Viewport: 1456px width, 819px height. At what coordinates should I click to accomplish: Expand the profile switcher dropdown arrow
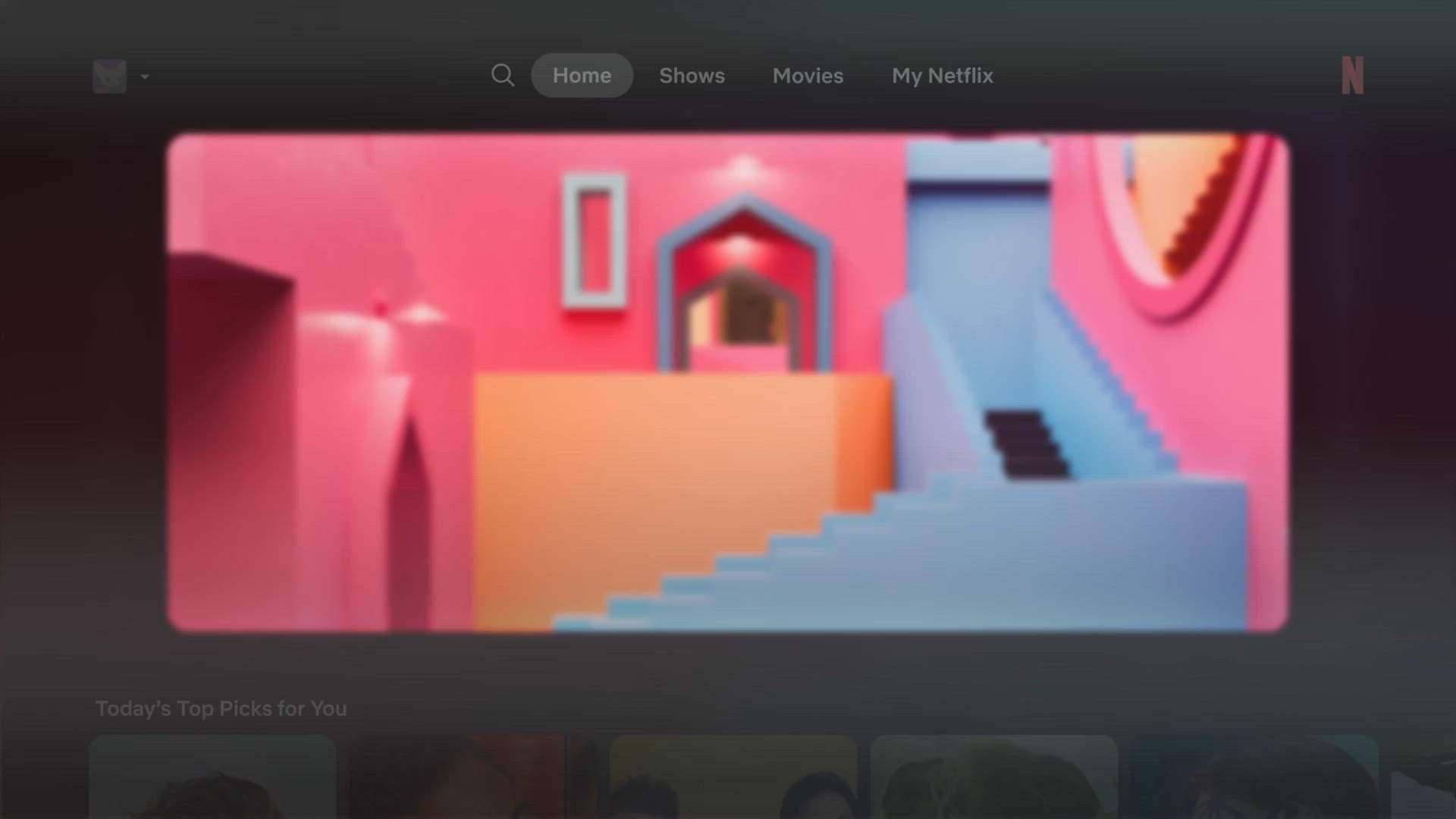pos(145,77)
